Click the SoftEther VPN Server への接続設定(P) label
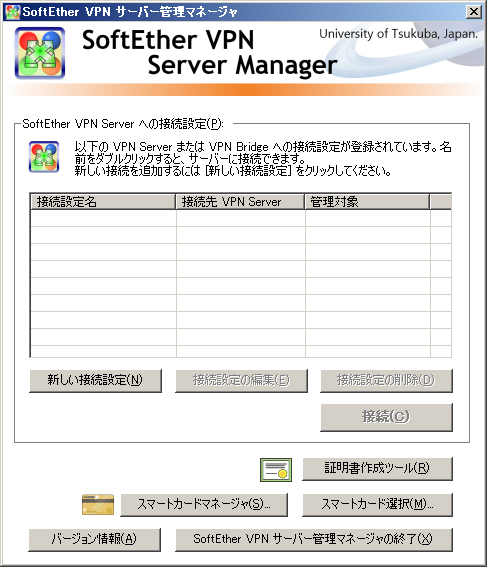The width and height of the screenshot is (487, 567). (x=123, y=124)
